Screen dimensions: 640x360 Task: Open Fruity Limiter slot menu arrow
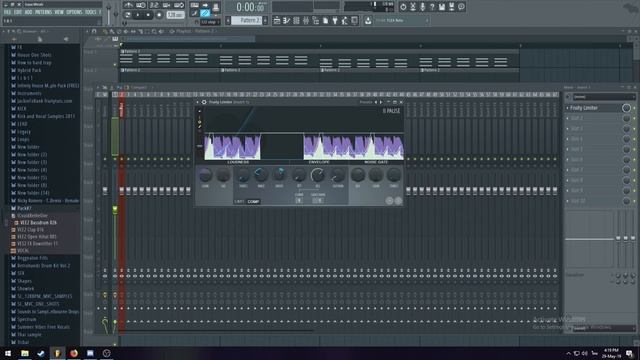pos(567,108)
